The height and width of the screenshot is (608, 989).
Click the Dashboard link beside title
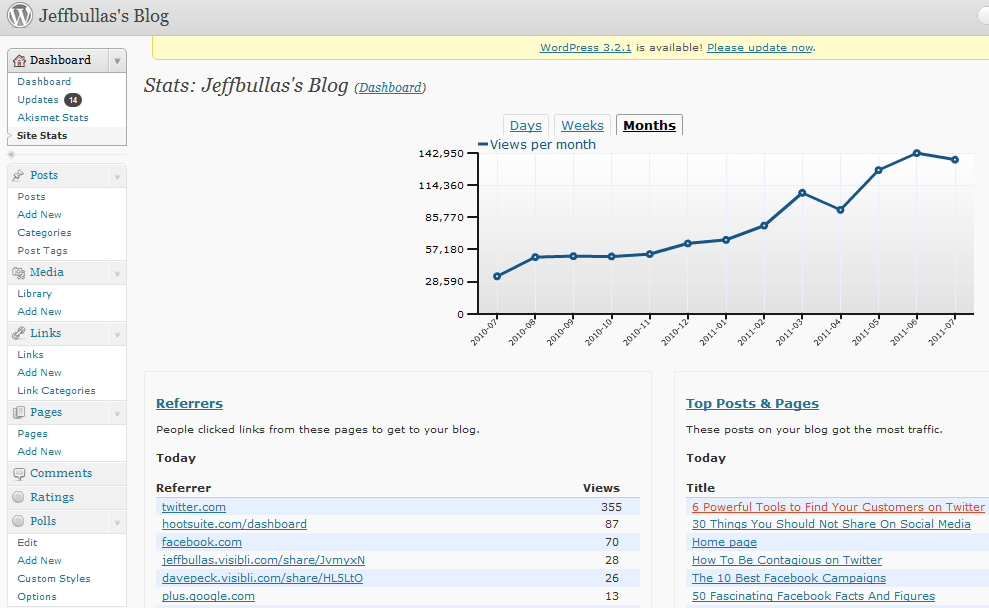click(x=390, y=88)
